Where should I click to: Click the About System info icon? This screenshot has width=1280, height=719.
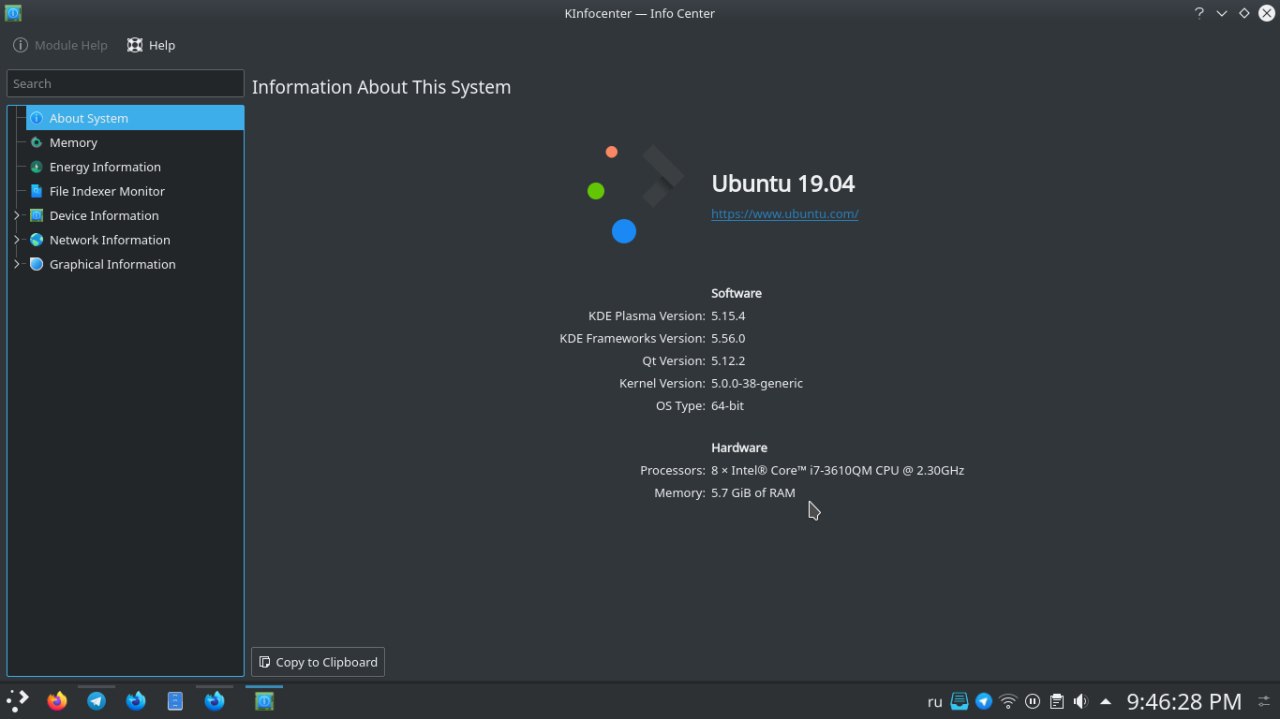pyautogui.click(x=37, y=118)
